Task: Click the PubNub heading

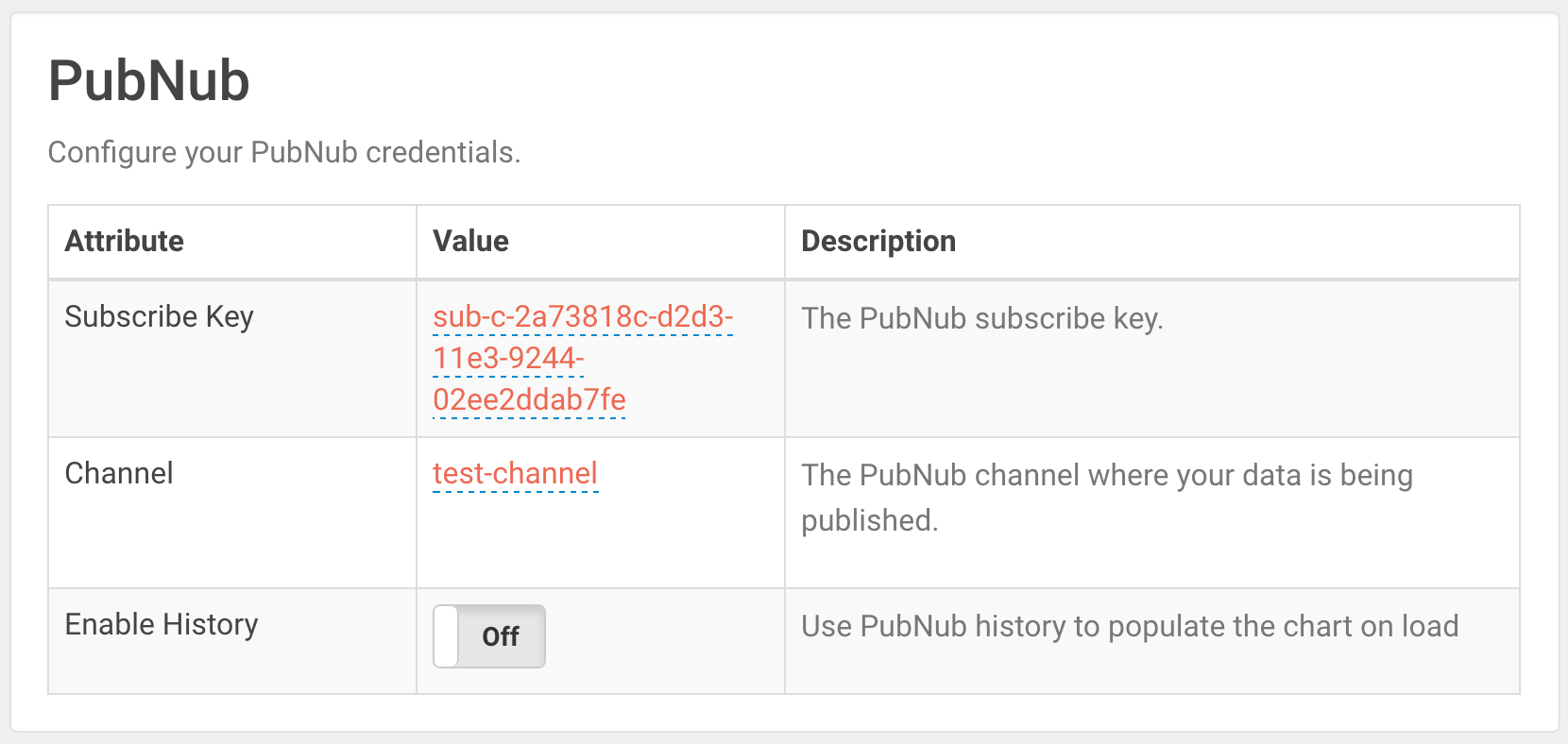Action: click(149, 81)
